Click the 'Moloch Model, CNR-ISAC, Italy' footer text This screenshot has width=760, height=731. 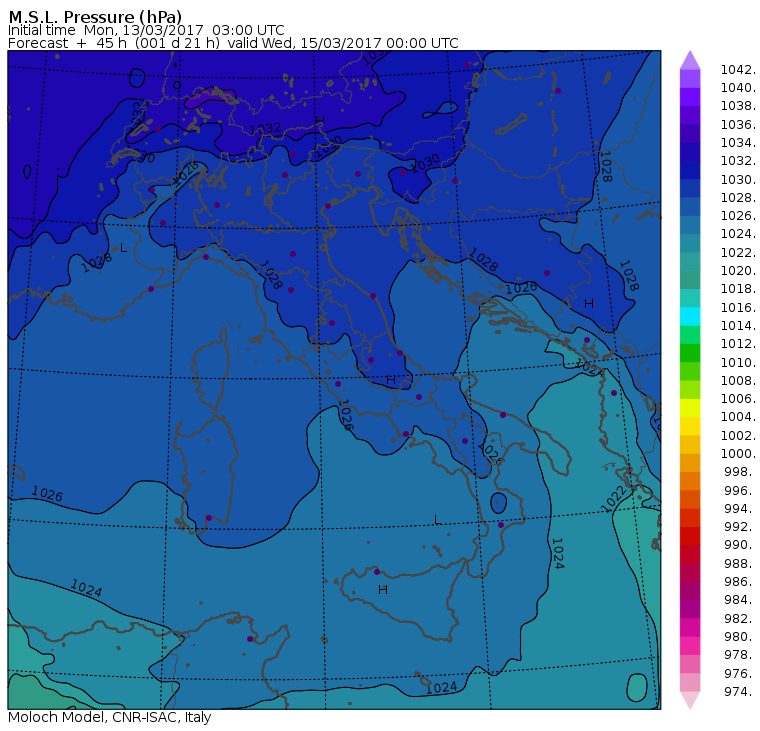tap(110, 717)
